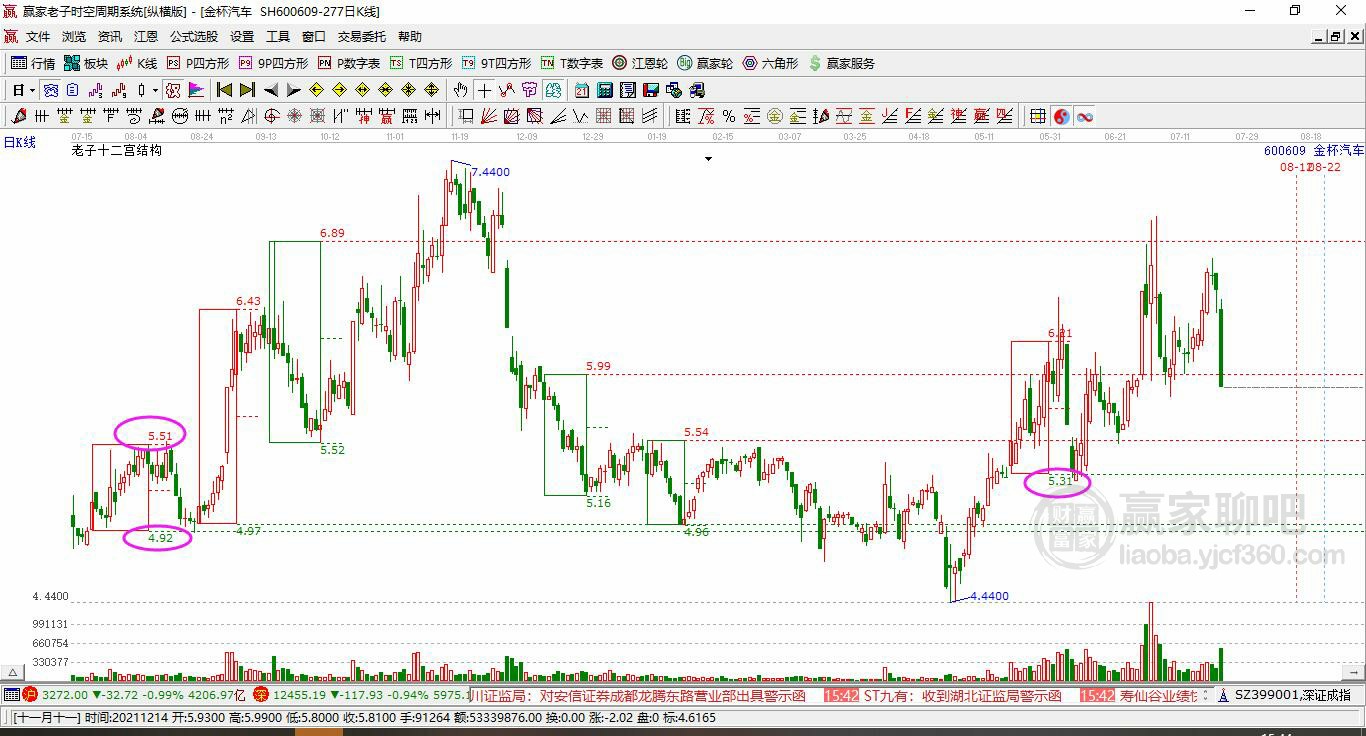This screenshot has height=736, width=1366.
Task: Select the hand pan tool
Action: 461,90
